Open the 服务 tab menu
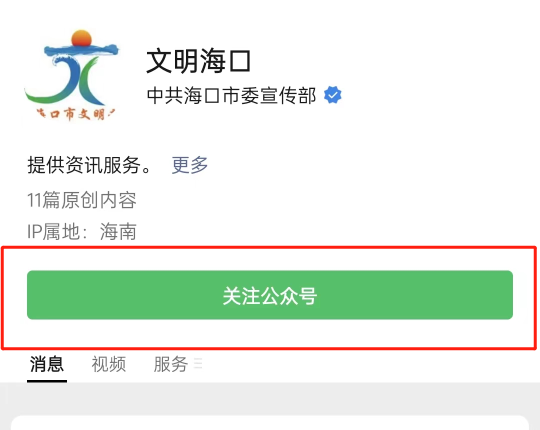 point(171,364)
